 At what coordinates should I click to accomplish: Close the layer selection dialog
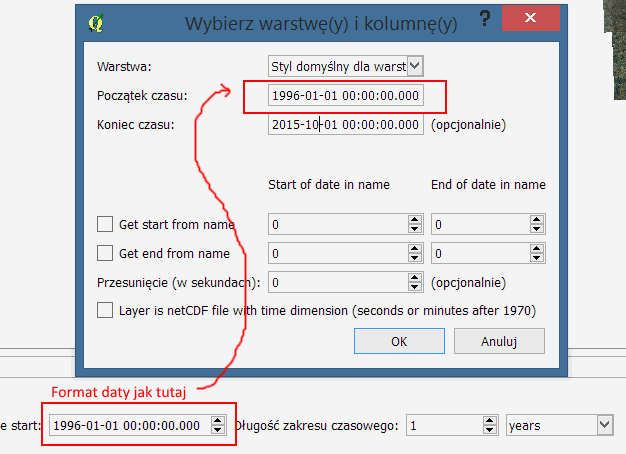(x=531, y=18)
